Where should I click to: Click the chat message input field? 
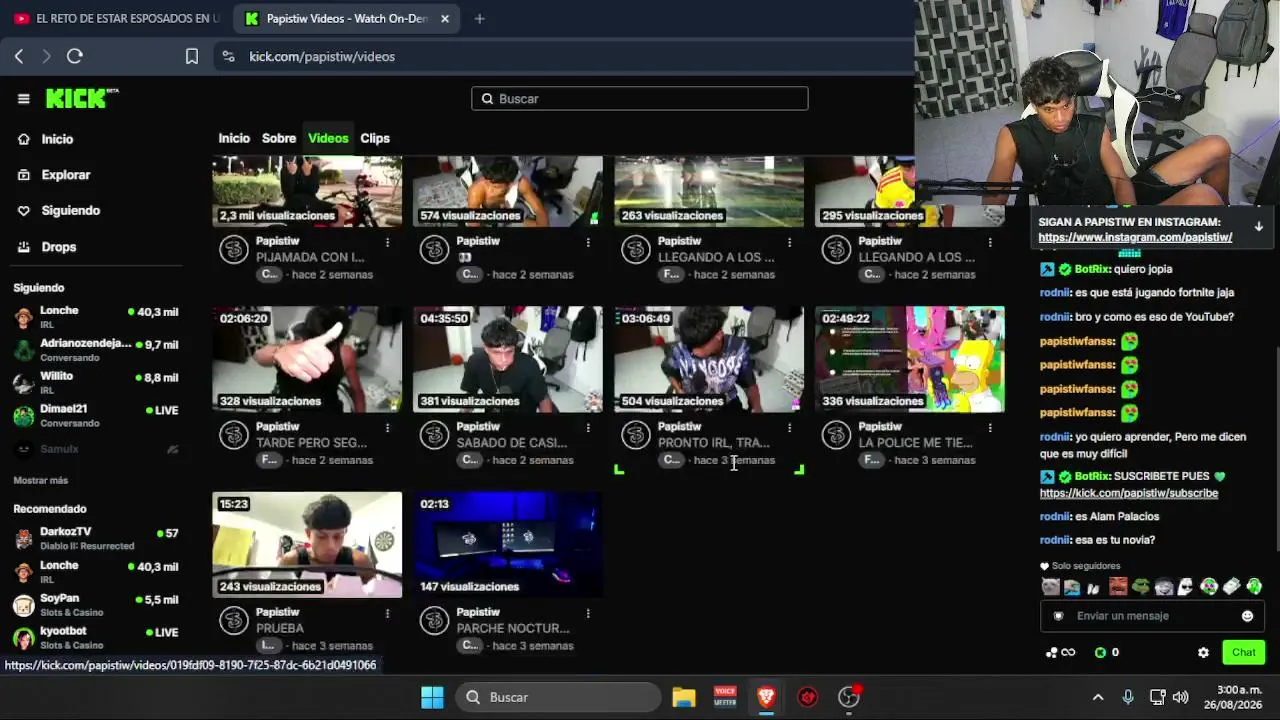tap(1152, 616)
